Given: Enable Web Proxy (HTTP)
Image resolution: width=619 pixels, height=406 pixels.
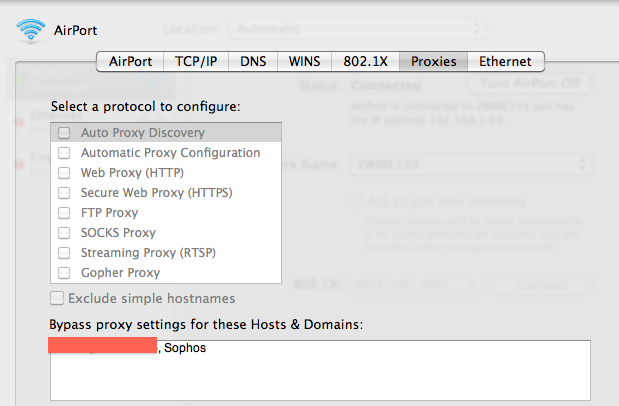Looking at the screenshot, I should tap(64, 173).
